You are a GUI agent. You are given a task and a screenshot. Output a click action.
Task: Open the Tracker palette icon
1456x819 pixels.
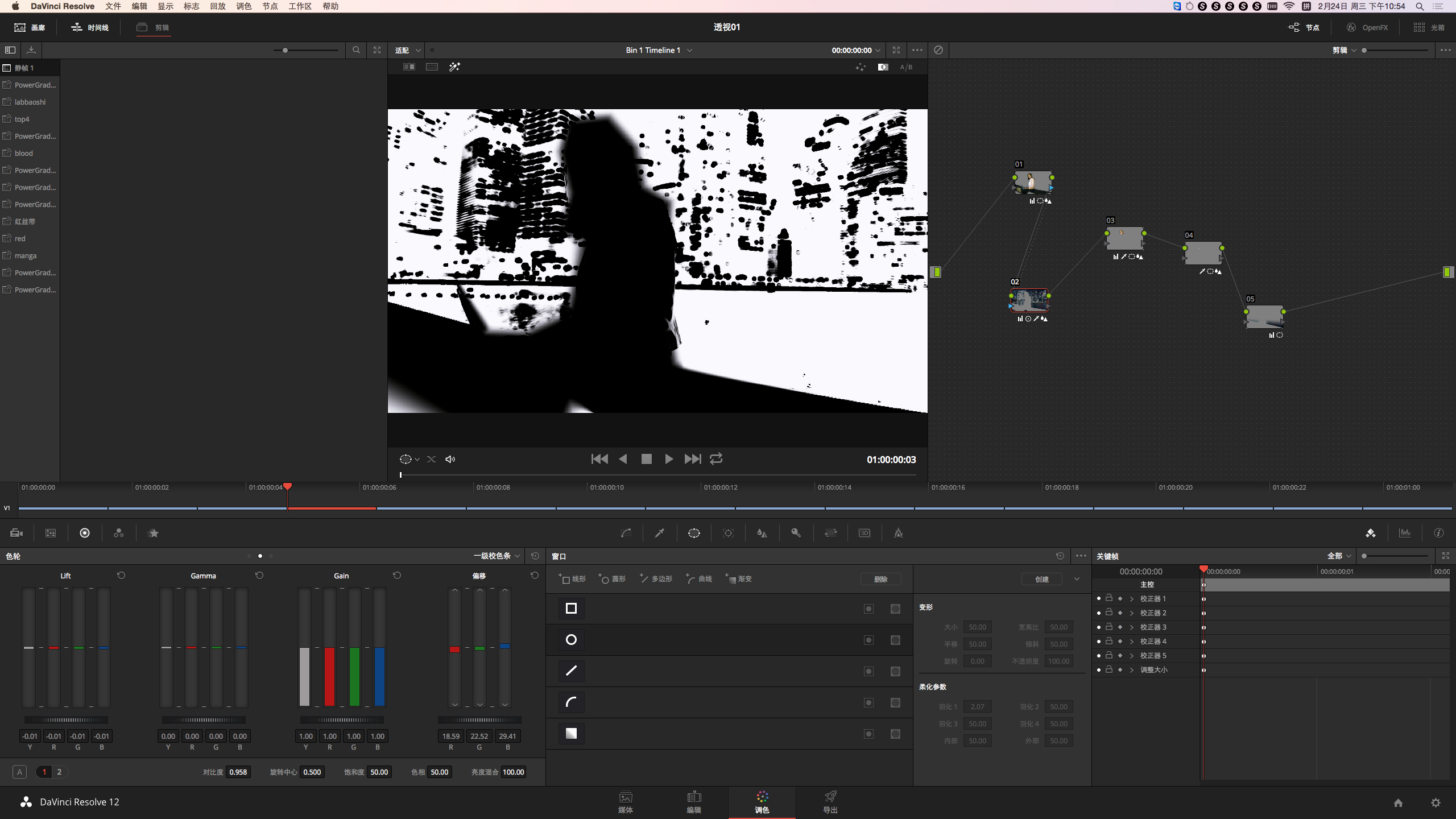click(728, 533)
